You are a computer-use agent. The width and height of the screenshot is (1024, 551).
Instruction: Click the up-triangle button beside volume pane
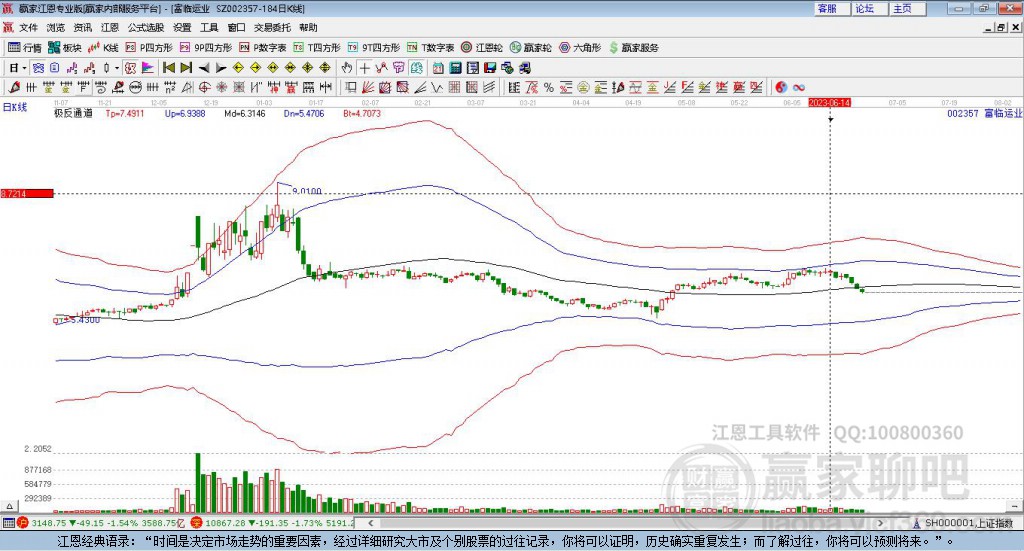click(x=9, y=506)
